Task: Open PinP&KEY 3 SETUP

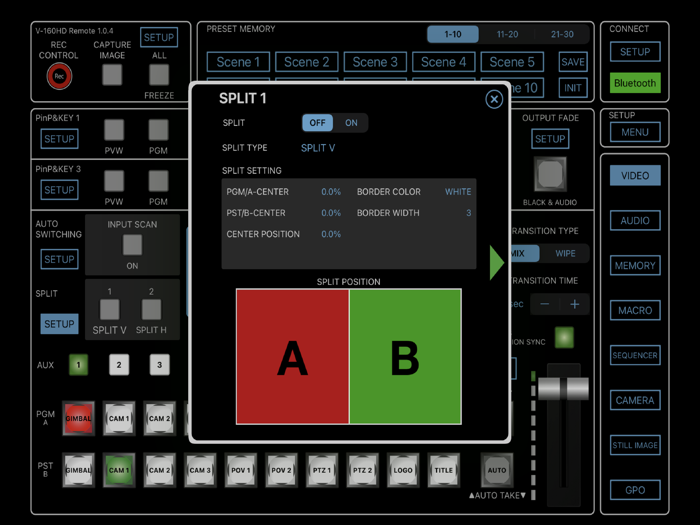Action: pyautogui.click(x=59, y=190)
